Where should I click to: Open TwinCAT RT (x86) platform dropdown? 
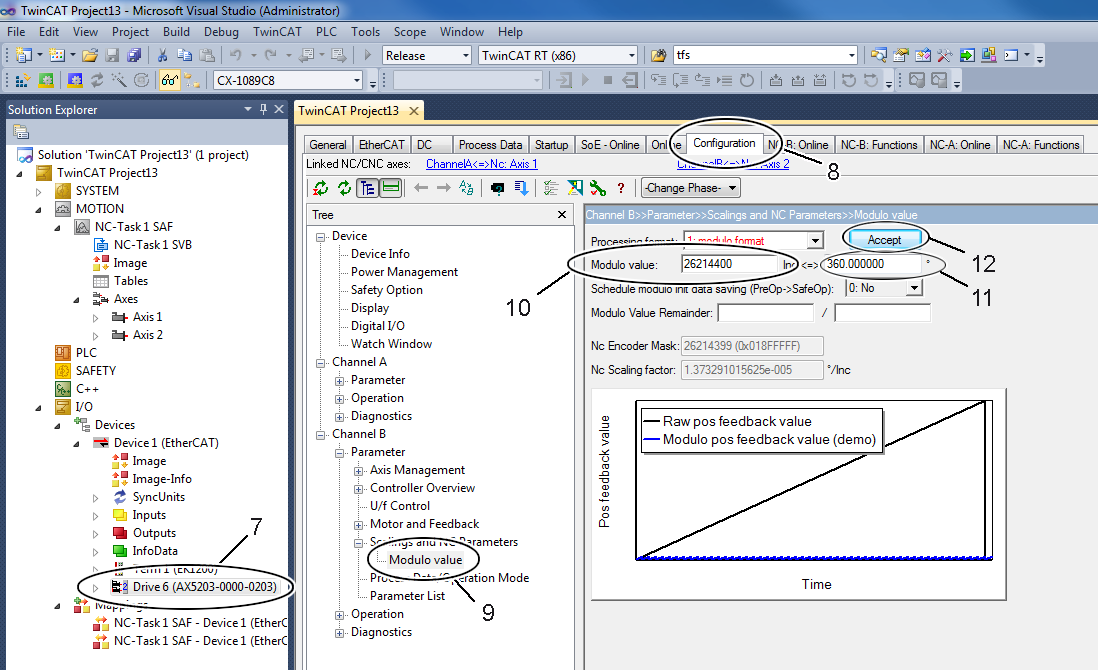[x=632, y=55]
